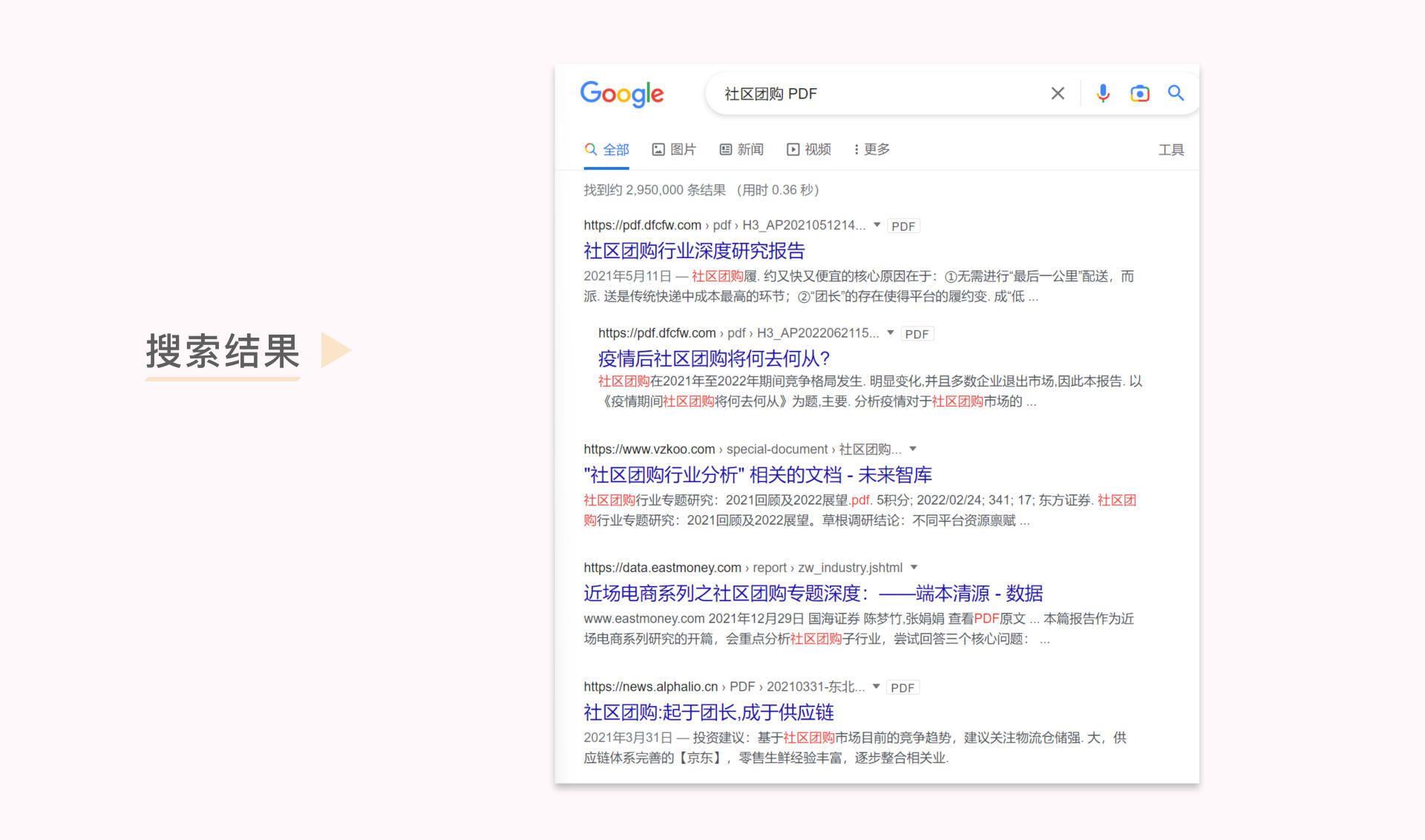Viewport: 1425px width, 840px height.
Task: Expand dropdown arrow beside first dfcfw.com URL
Action: pos(877,225)
